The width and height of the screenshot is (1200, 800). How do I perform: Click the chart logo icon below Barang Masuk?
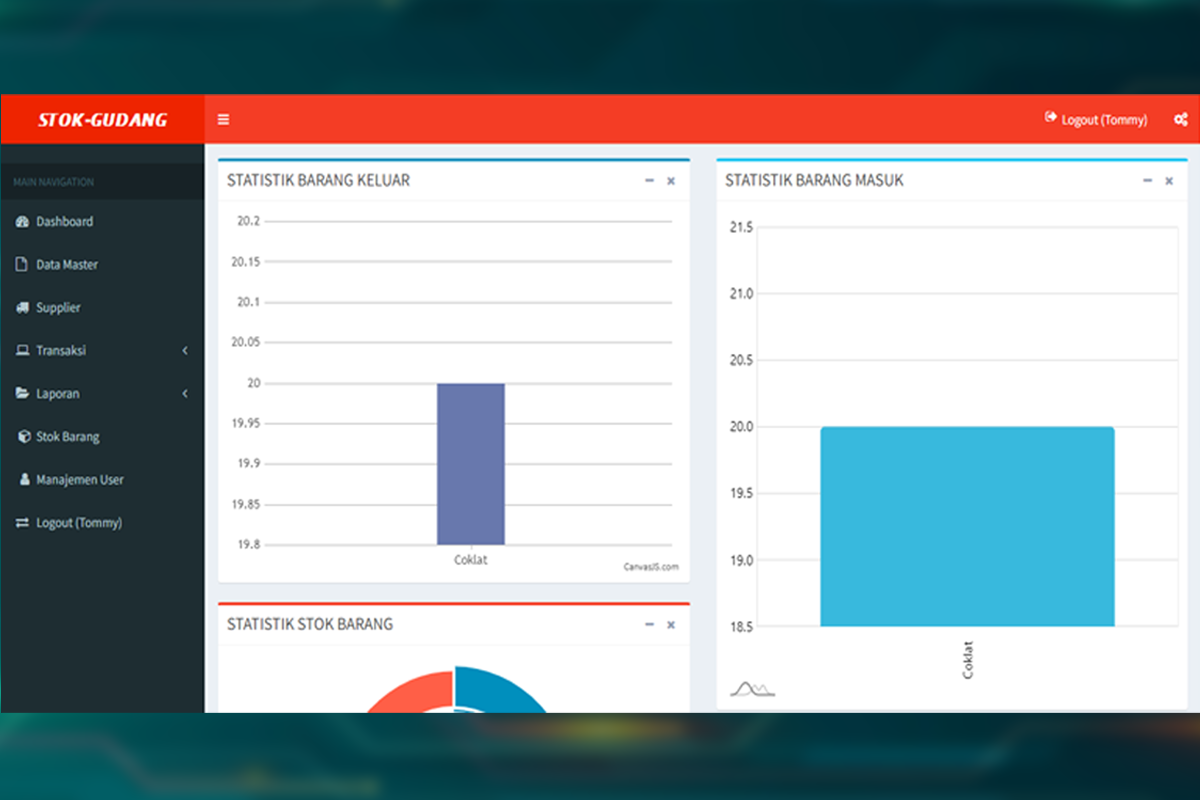point(752,689)
